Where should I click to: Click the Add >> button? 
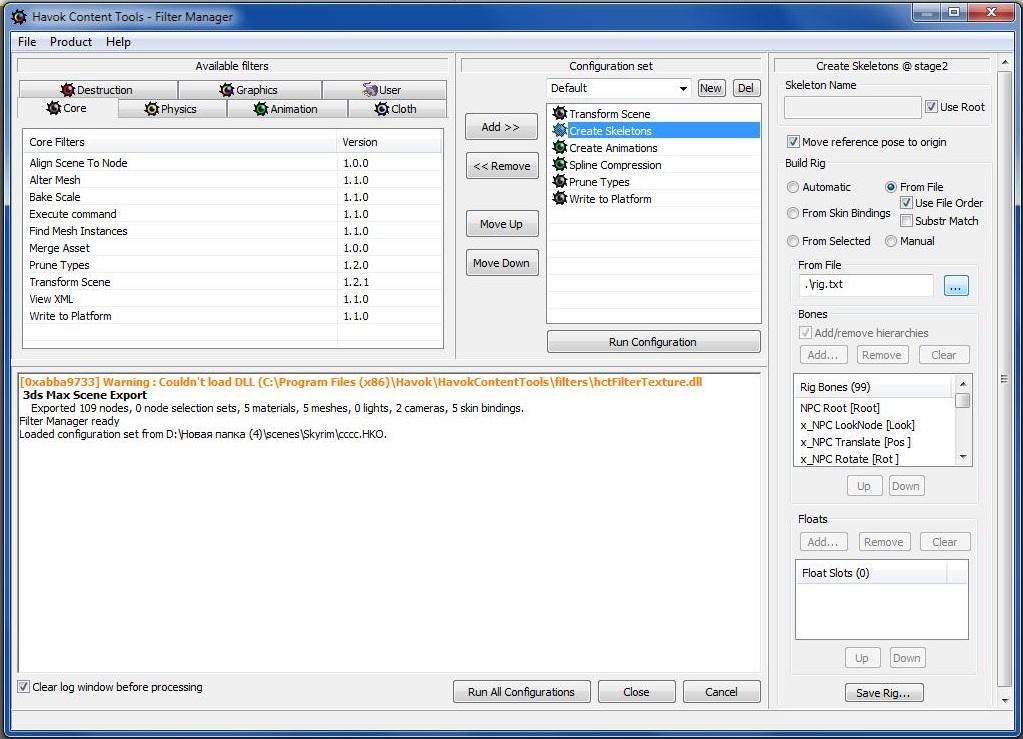(x=501, y=127)
